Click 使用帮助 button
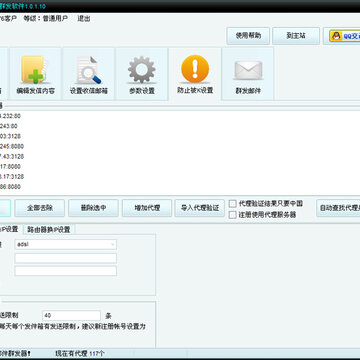 tap(248, 36)
